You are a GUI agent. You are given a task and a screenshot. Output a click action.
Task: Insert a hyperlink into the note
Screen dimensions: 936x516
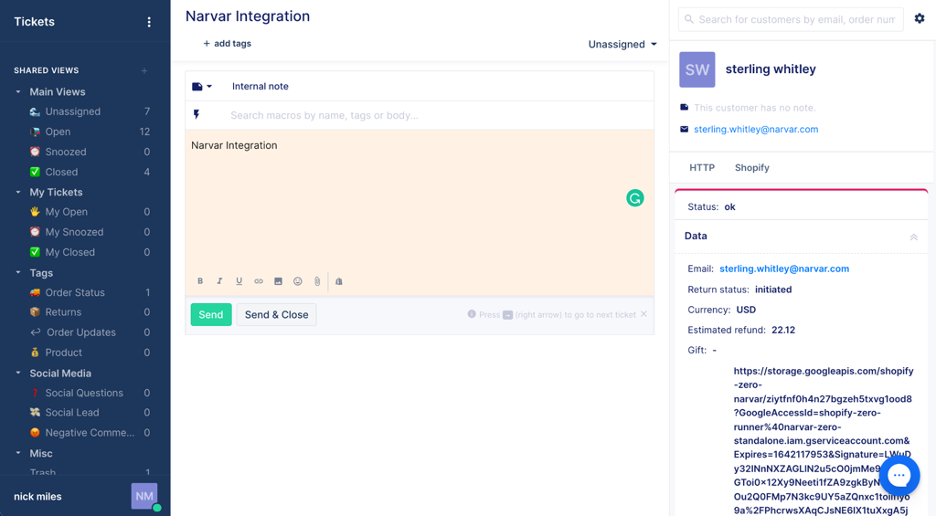(258, 281)
